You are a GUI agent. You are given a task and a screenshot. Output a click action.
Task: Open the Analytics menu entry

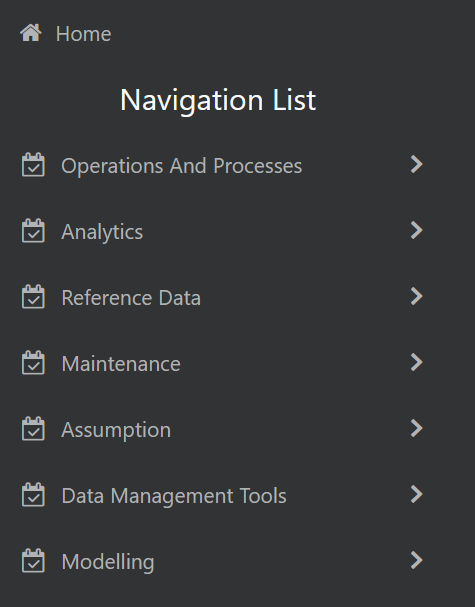(x=222, y=231)
